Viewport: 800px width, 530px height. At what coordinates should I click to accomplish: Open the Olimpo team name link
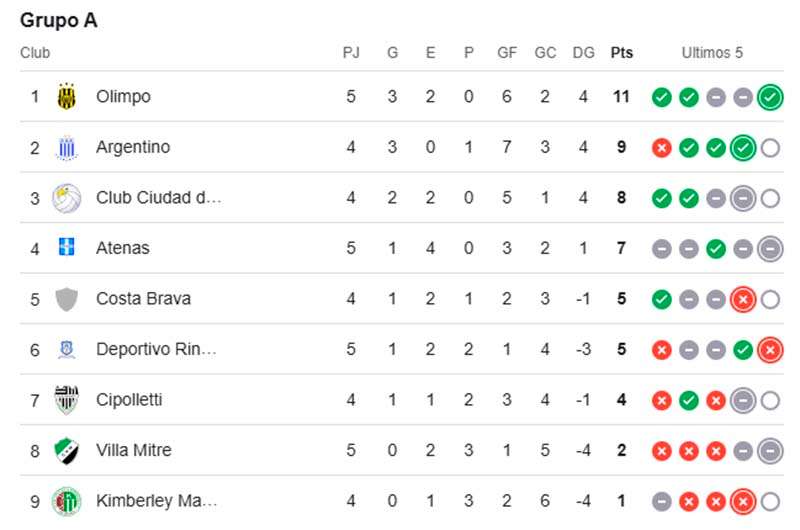coord(123,96)
